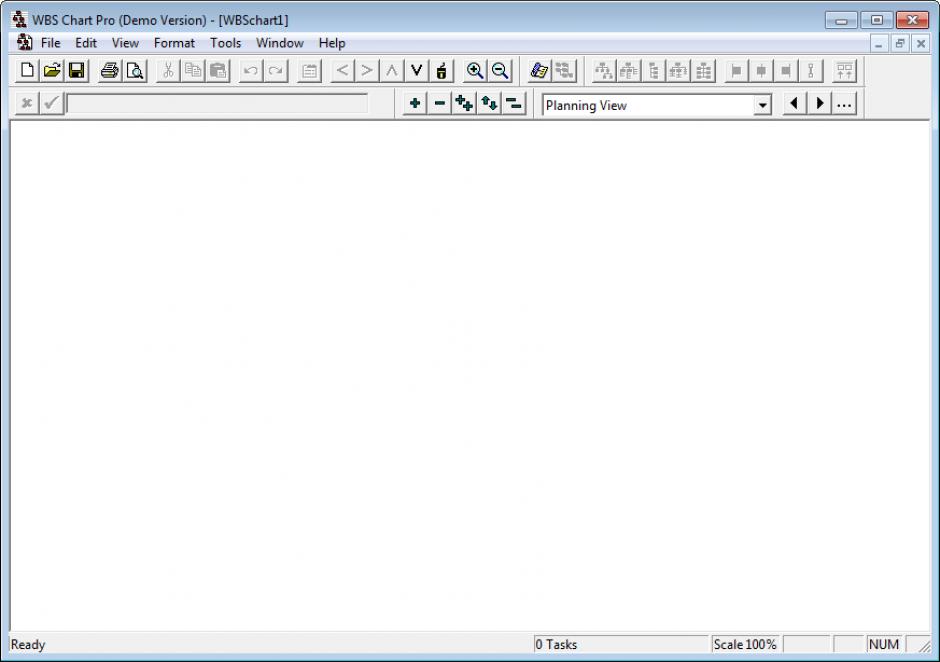Open the File menu

[x=50, y=43]
